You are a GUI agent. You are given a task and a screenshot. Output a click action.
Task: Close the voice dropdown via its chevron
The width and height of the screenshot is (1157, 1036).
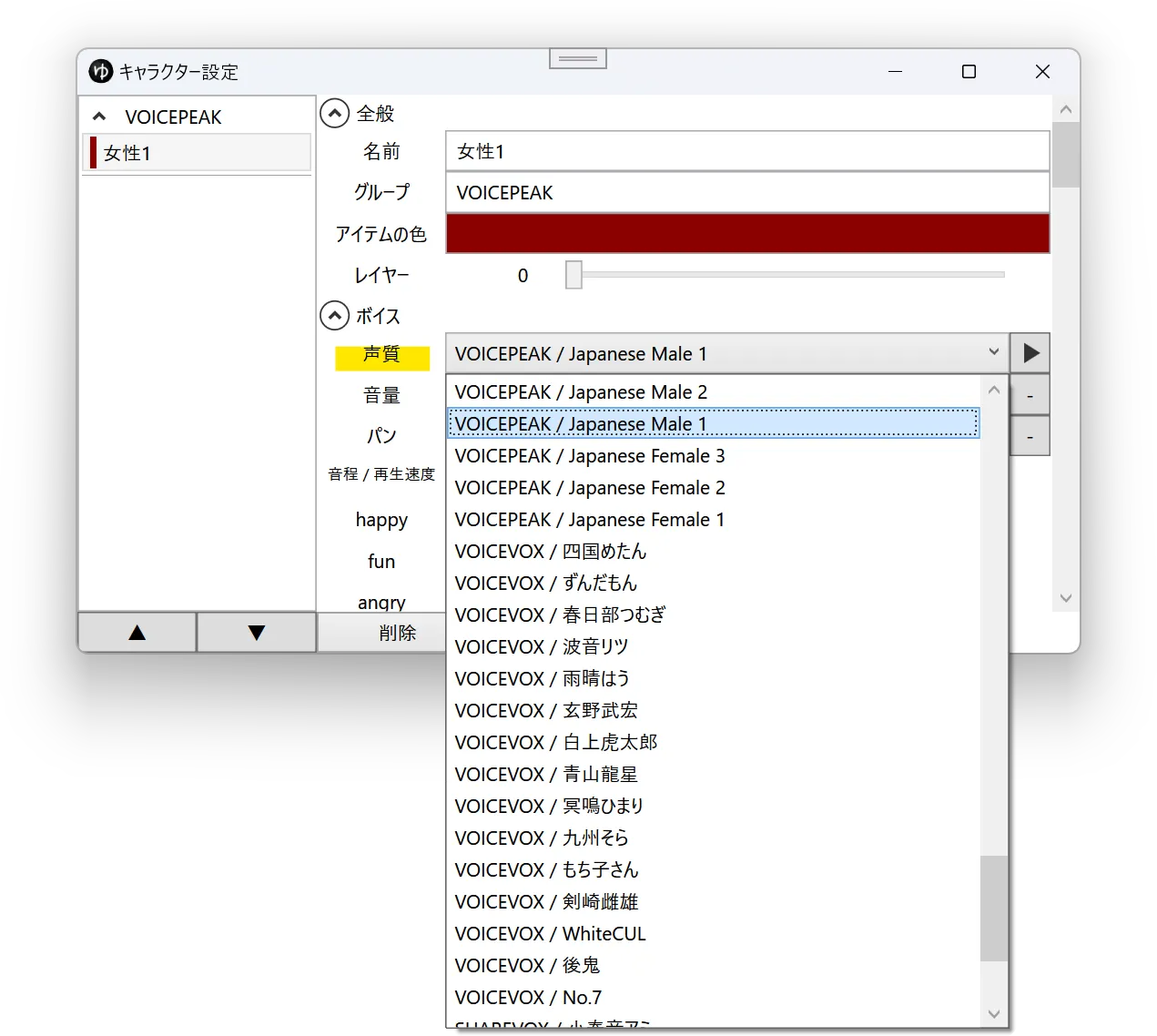pyautogui.click(x=993, y=352)
